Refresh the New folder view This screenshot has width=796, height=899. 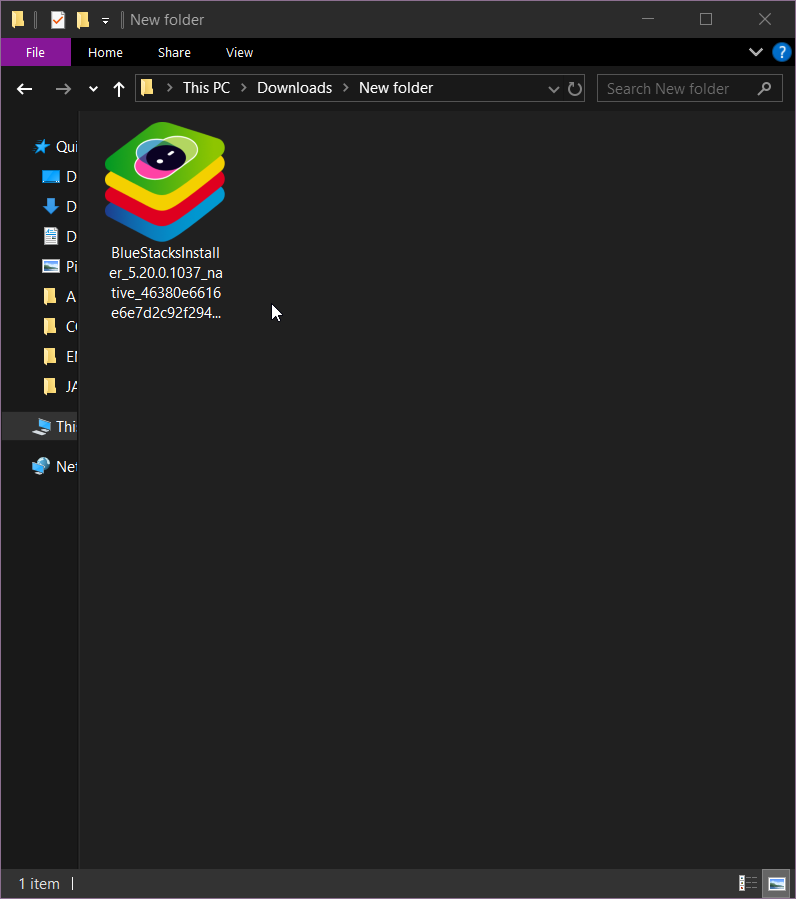pyautogui.click(x=575, y=89)
